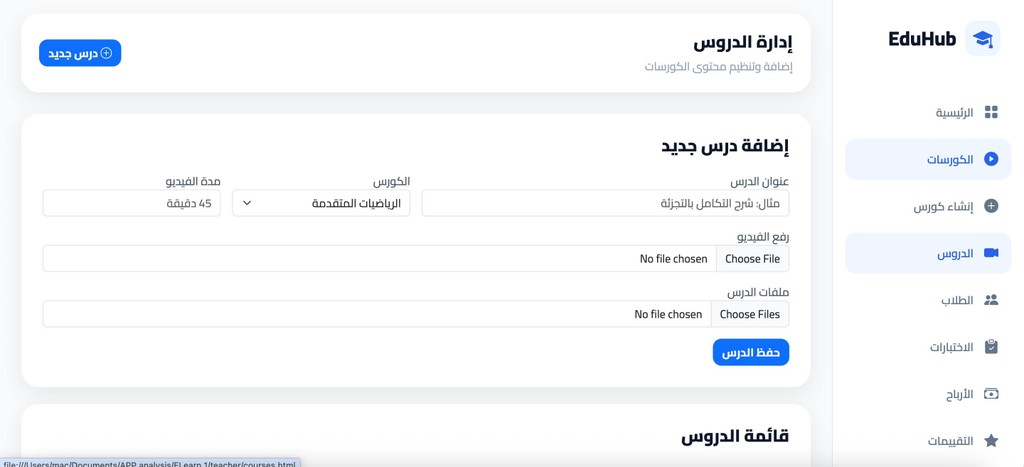Focus the عنوان الدرس title input field
The image size is (1024, 467).
tap(605, 203)
